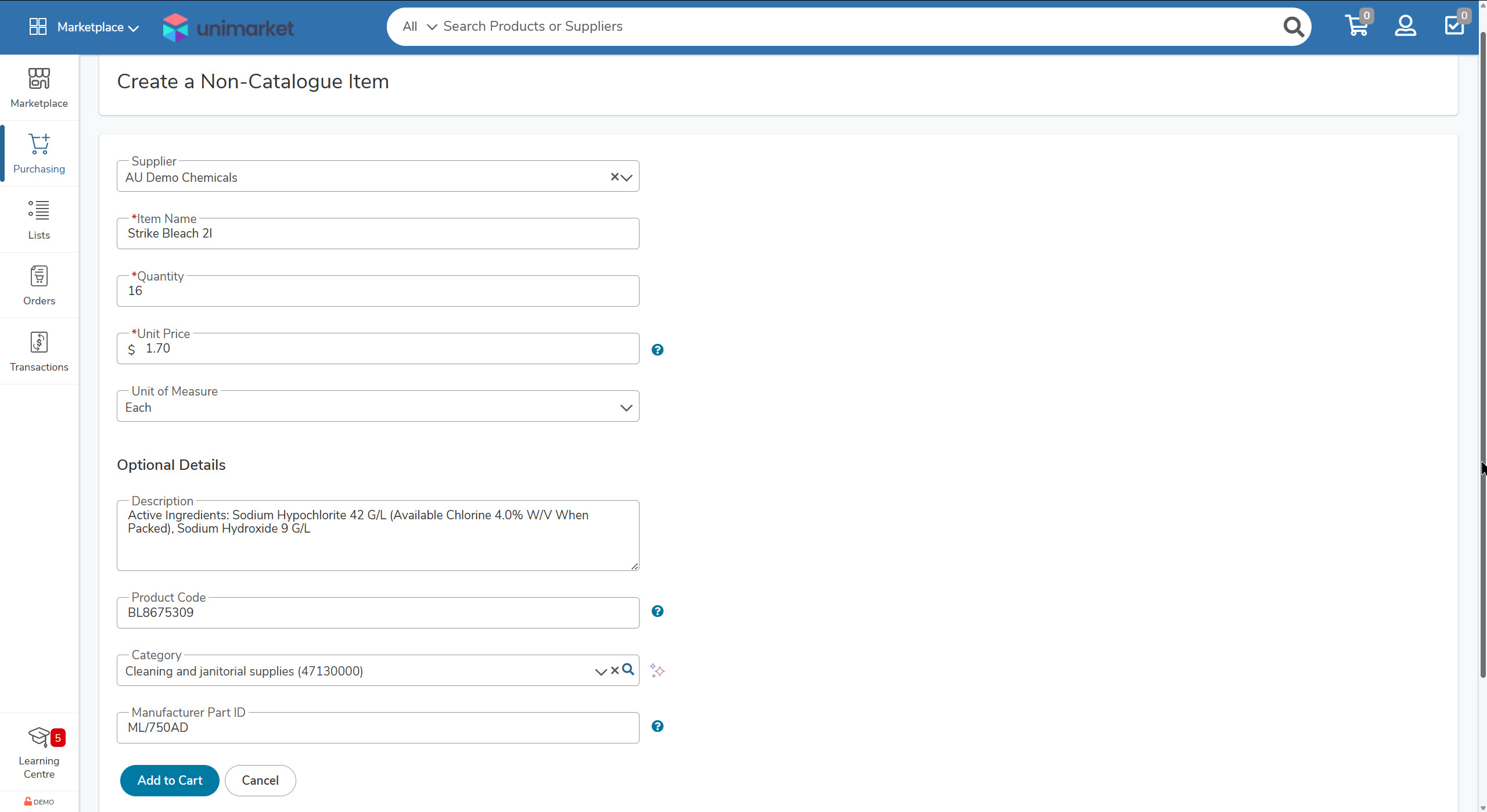The width and height of the screenshot is (1487, 812).
Task: Open the user account profile icon
Action: [1405, 26]
